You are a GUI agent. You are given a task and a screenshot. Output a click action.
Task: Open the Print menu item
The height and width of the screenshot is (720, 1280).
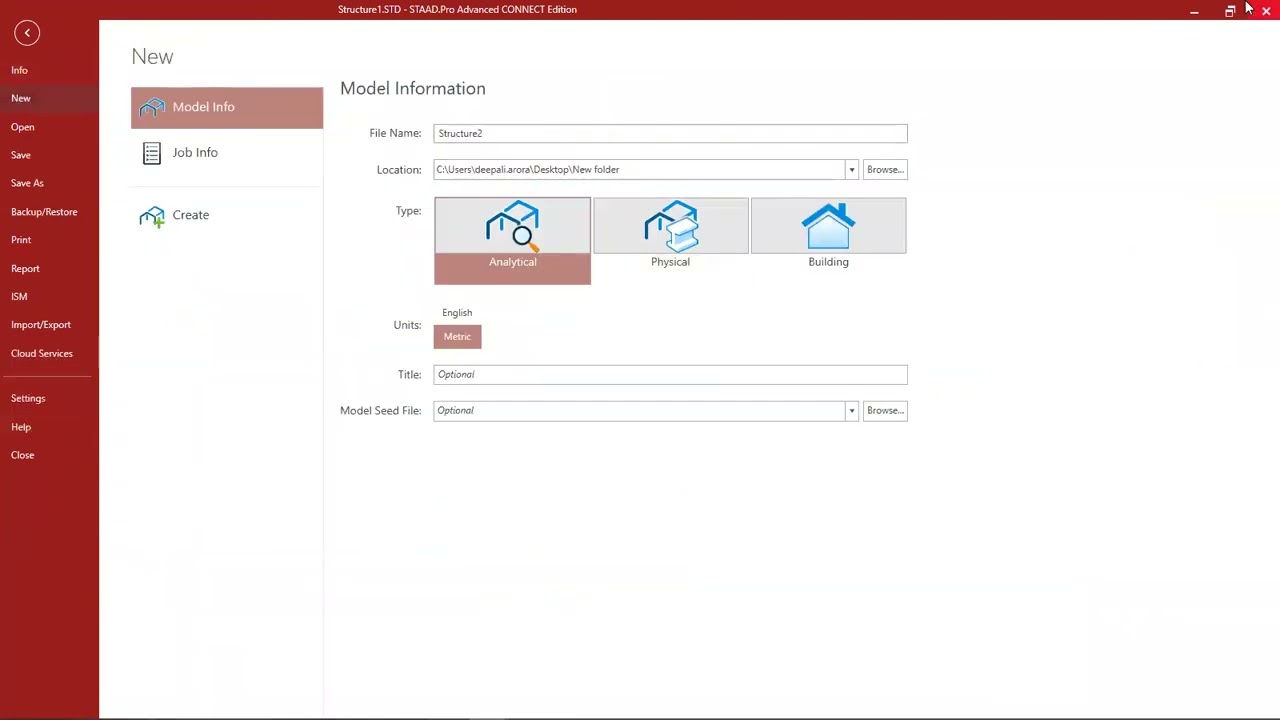click(x=21, y=240)
